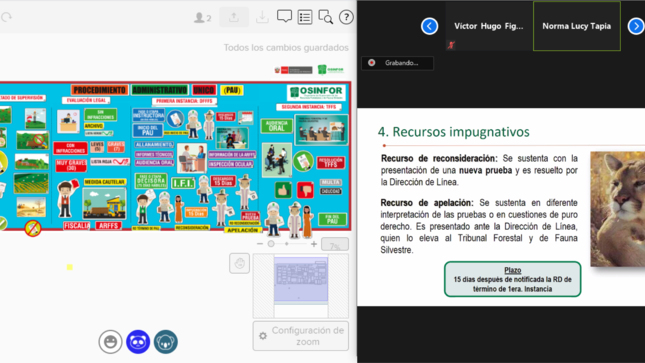Select the CON INFRACCIONES red label
645x363 pixels.
tap(70, 148)
